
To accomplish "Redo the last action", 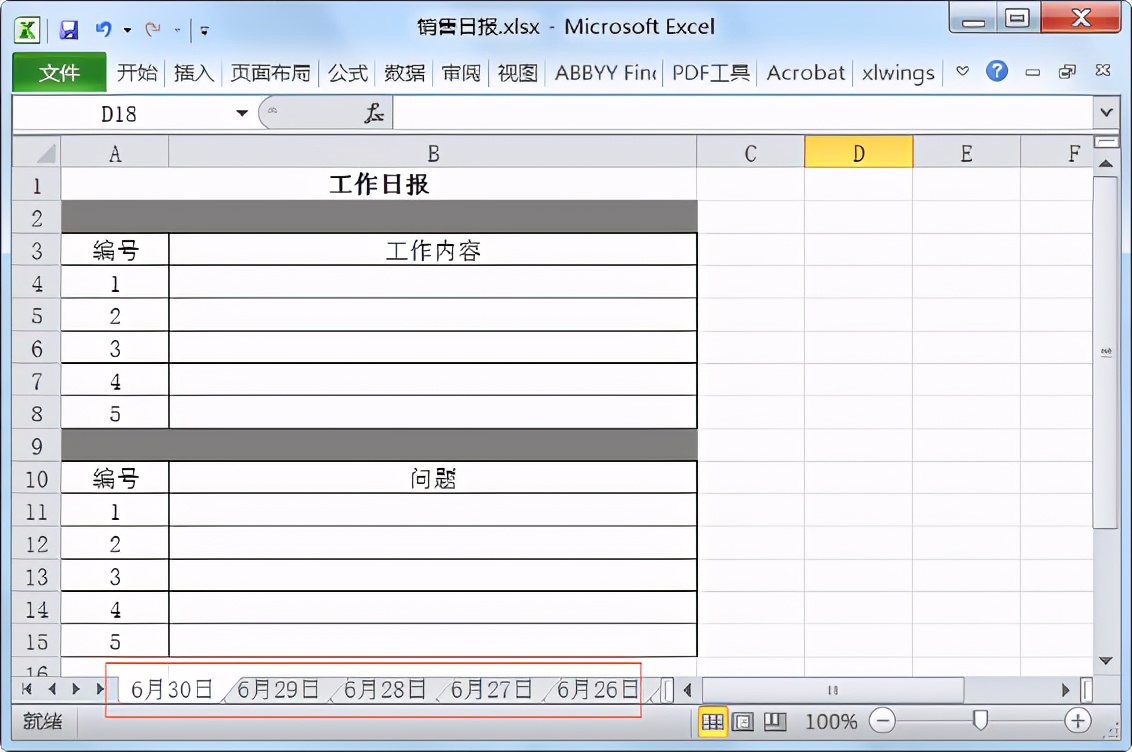I will (151, 29).
